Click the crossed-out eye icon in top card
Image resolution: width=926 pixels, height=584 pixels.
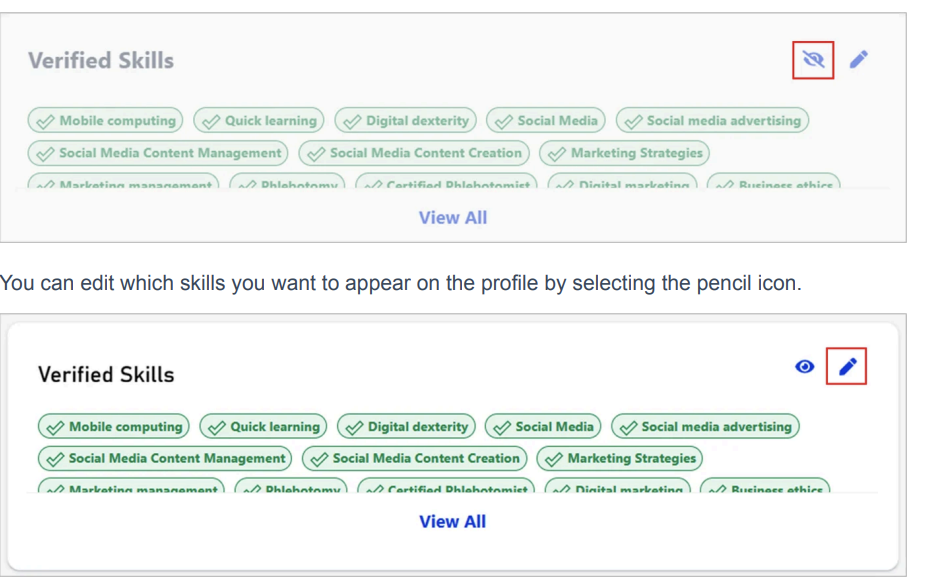coord(813,60)
